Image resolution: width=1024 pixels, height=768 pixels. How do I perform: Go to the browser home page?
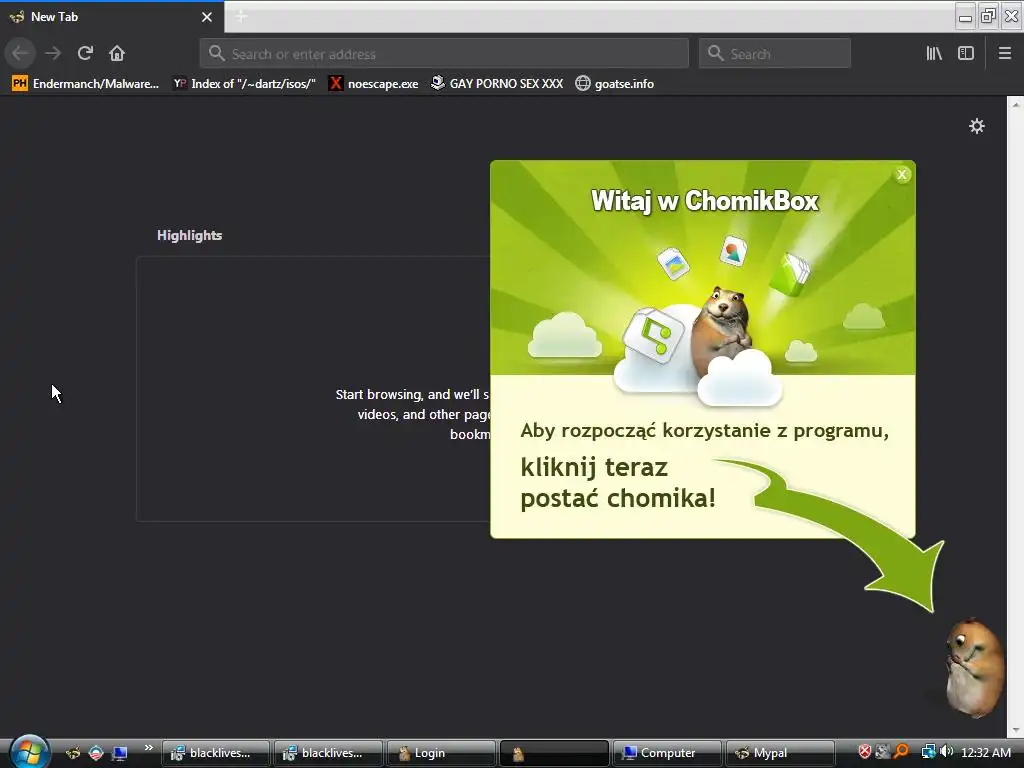tap(117, 53)
